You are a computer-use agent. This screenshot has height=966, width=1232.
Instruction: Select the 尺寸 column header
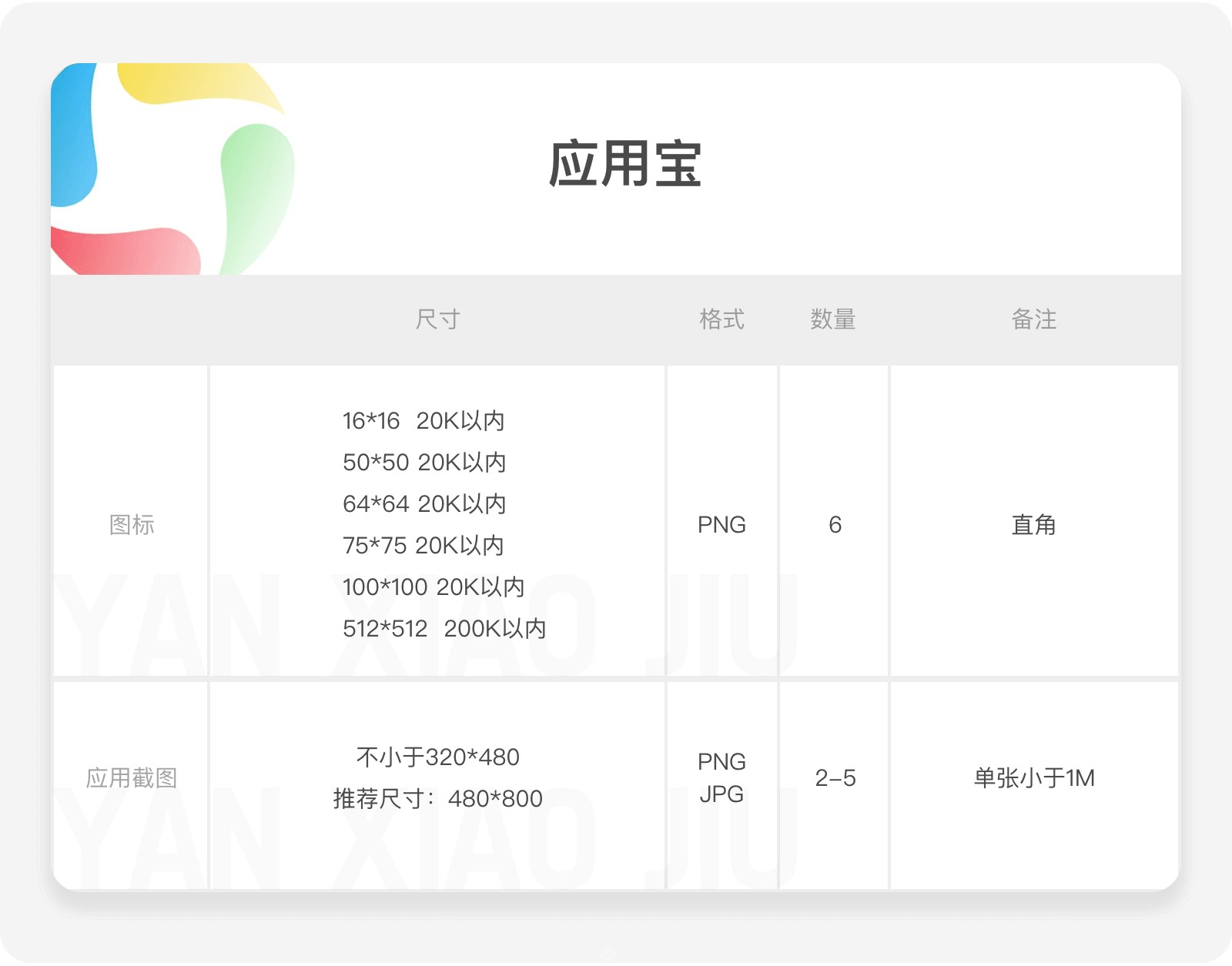tap(437, 319)
